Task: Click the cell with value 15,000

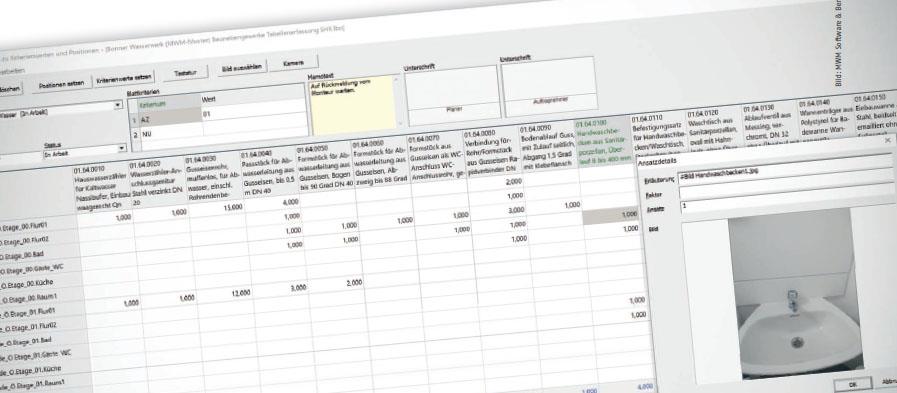Action: coord(217,208)
